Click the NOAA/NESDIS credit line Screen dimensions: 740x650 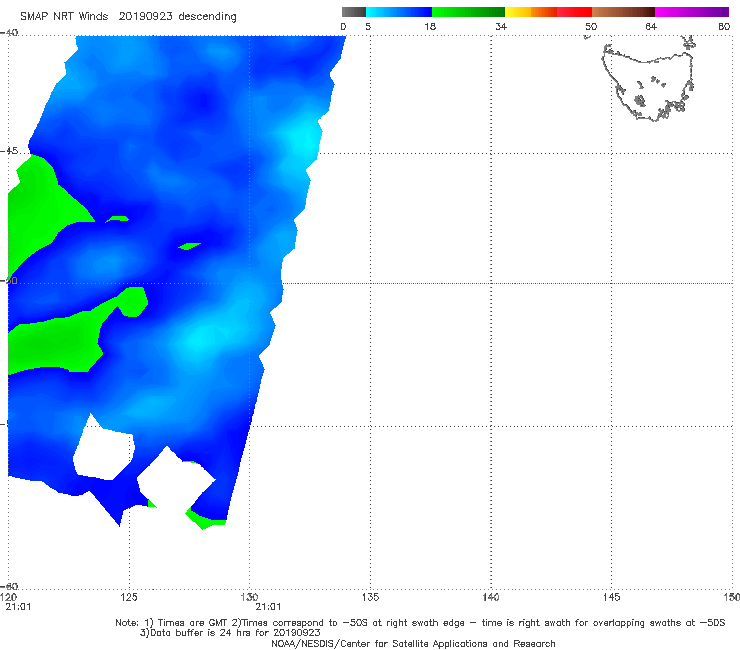[x=413, y=643]
